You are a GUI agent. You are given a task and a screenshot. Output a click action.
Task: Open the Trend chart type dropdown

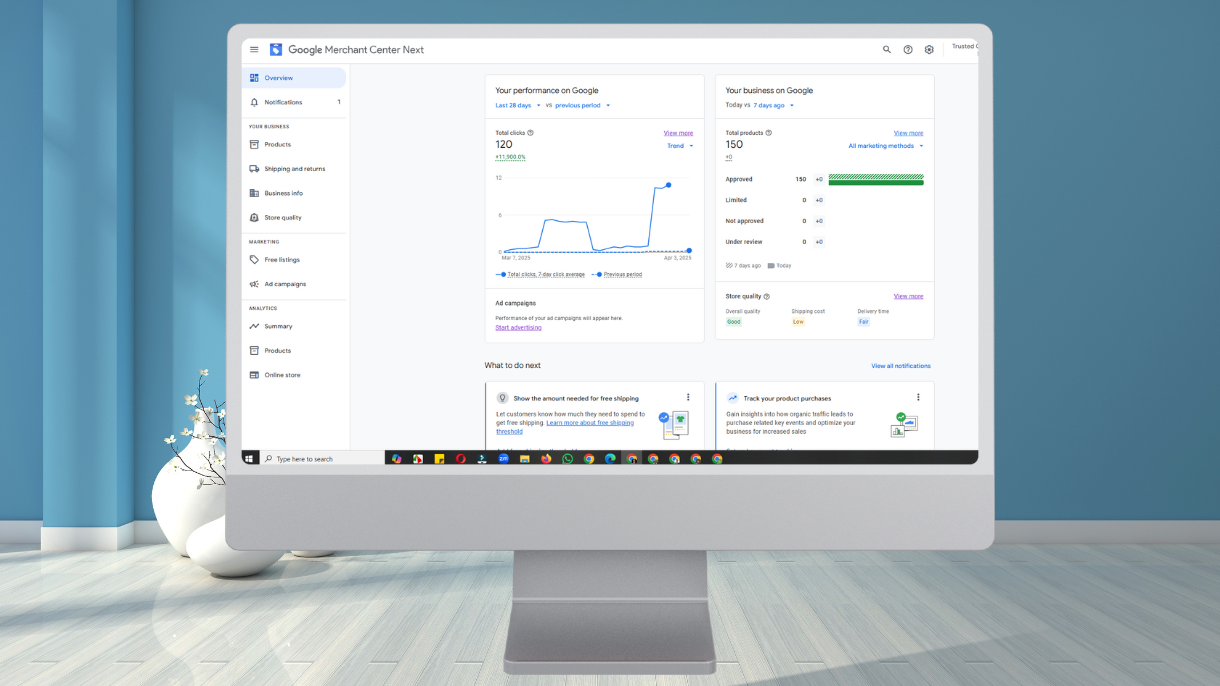pyautogui.click(x=680, y=146)
